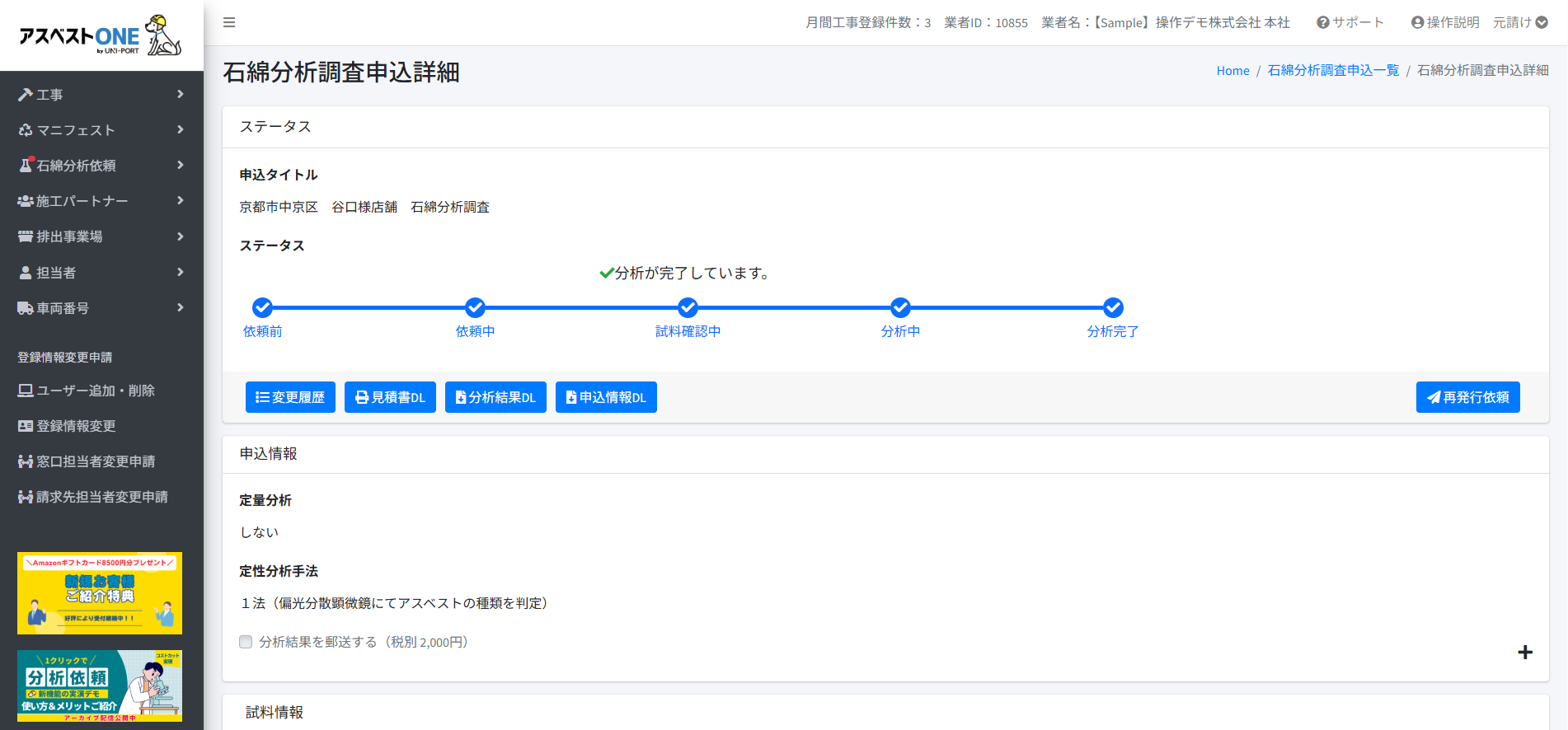Click the 分析完了 progress step marker
Image resolution: width=1568 pixels, height=730 pixels.
pyautogui.click(x=1113, y=307)
